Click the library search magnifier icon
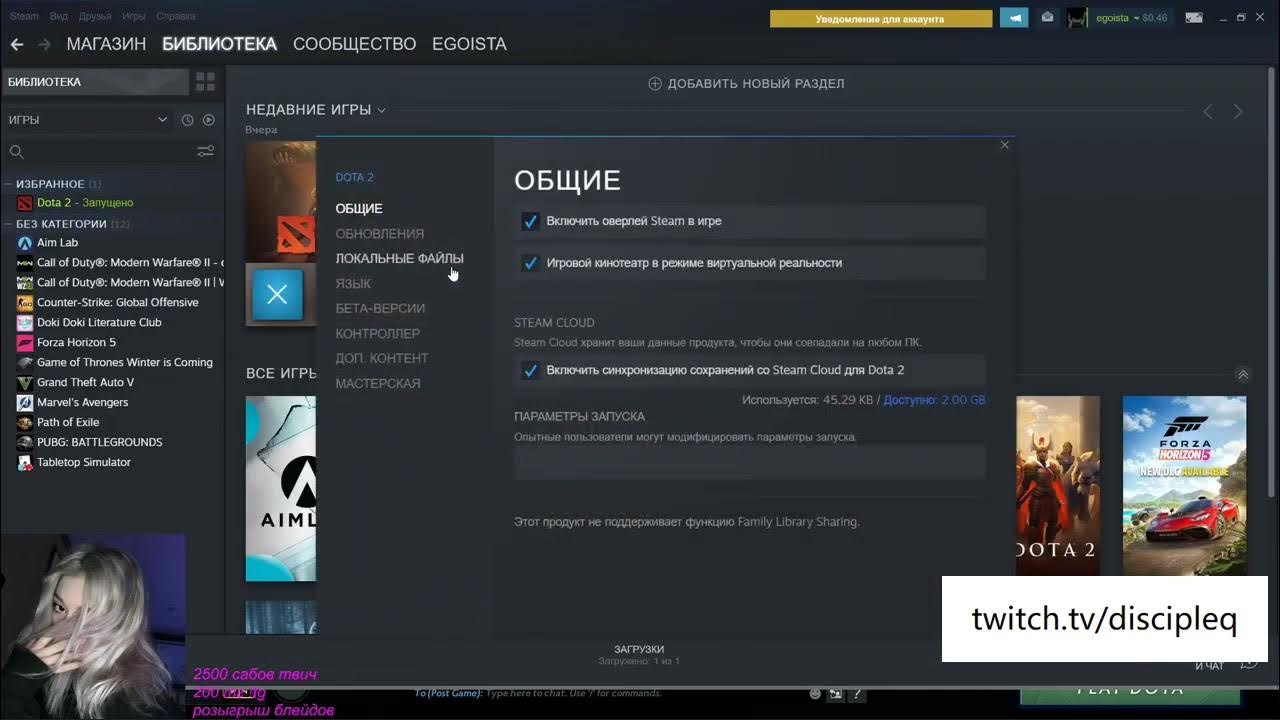 pos(16,152)
